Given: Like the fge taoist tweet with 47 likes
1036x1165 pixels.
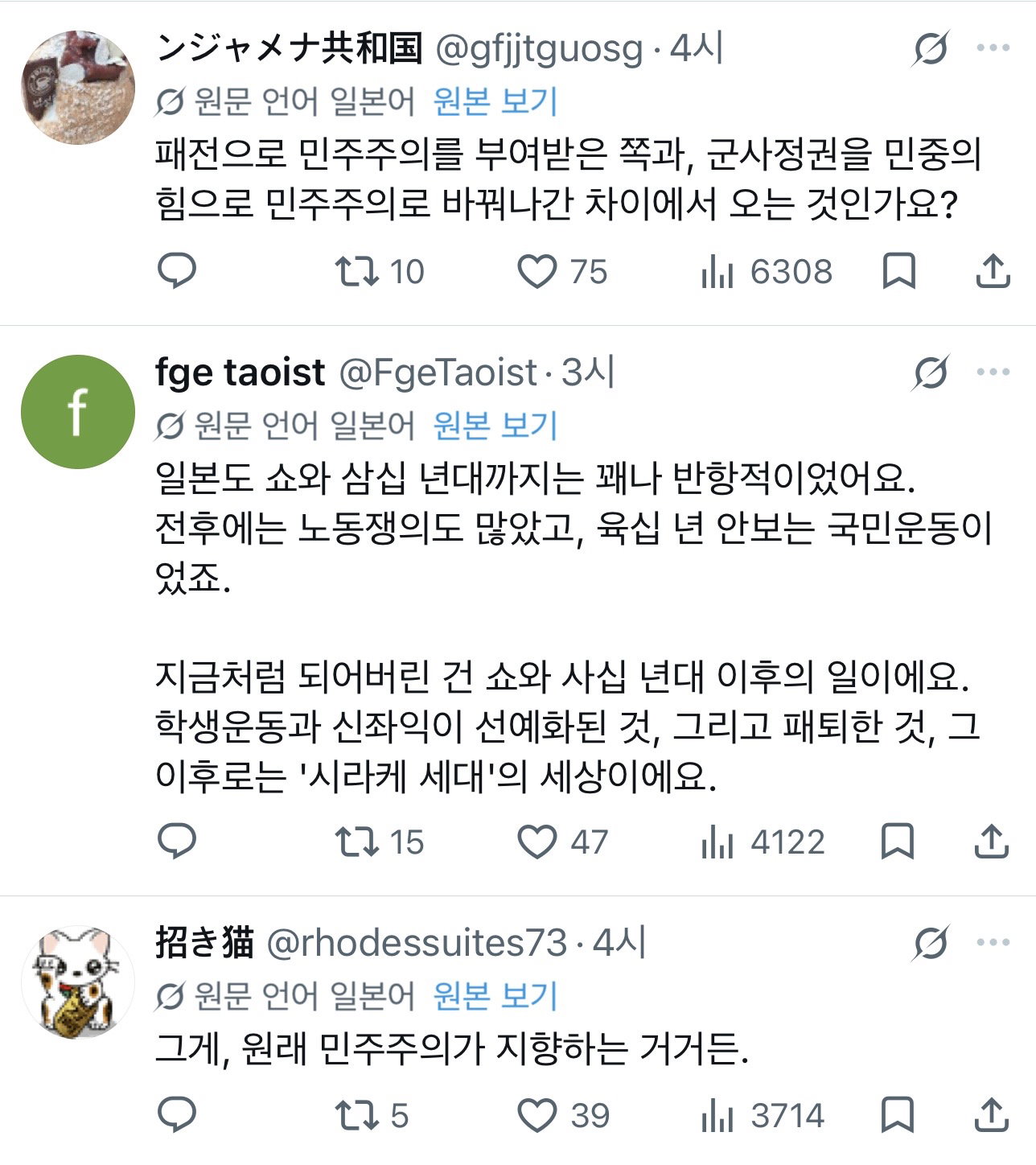Looking at the screenshot, I should [561, 842].
